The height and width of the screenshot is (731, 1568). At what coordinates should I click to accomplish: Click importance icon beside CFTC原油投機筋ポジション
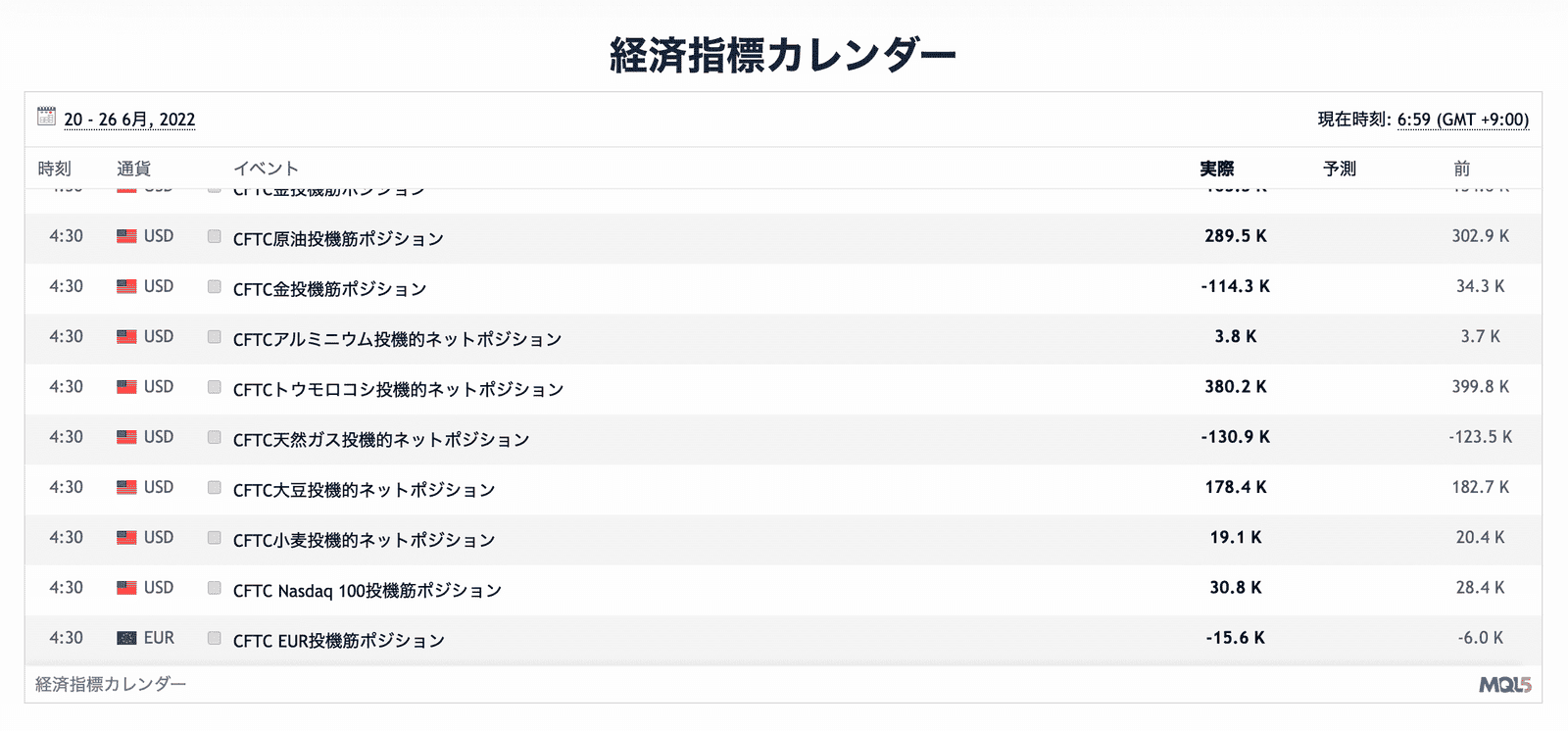point(214,236)
